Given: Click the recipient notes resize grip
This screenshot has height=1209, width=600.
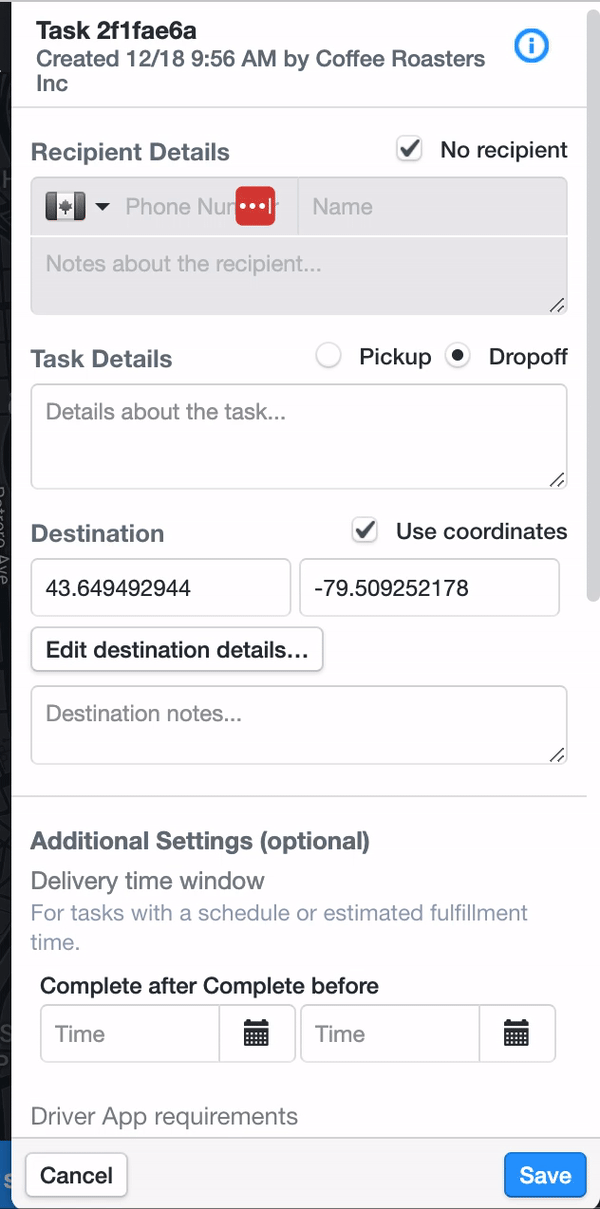Looking at the screenshot, I should [557, 304].
